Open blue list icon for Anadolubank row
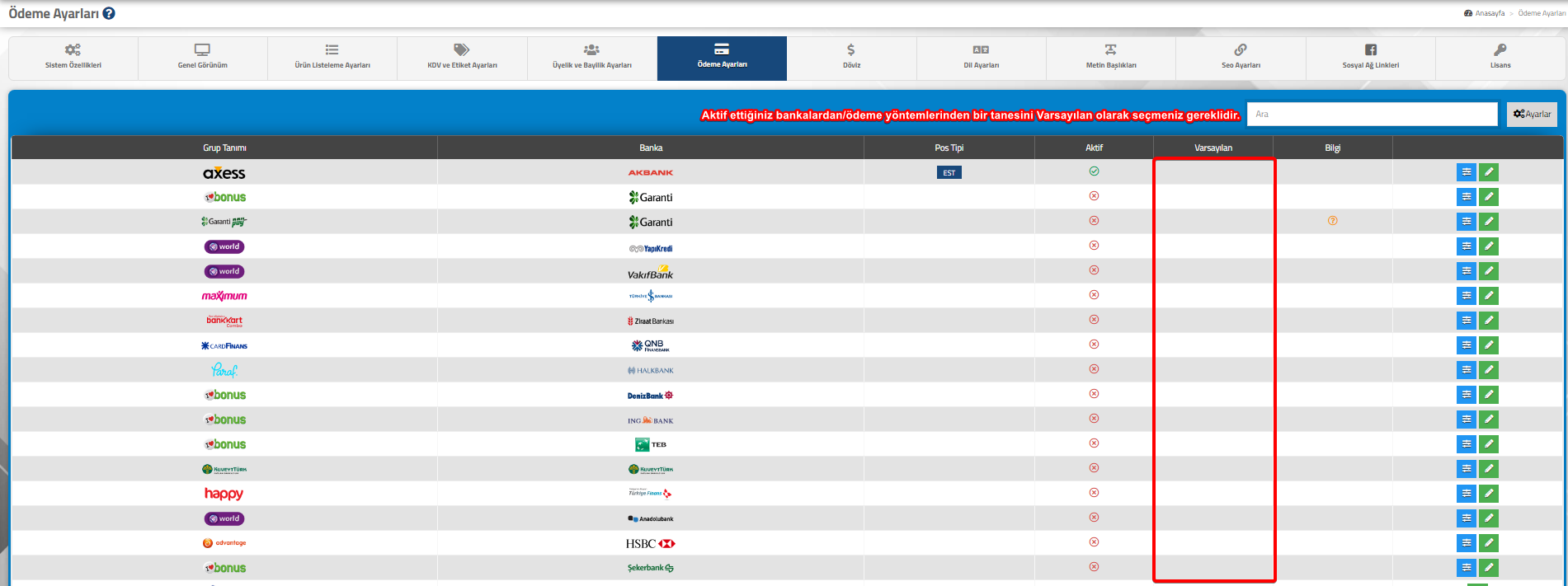 pyautogui.click(x=1467, y=518)
